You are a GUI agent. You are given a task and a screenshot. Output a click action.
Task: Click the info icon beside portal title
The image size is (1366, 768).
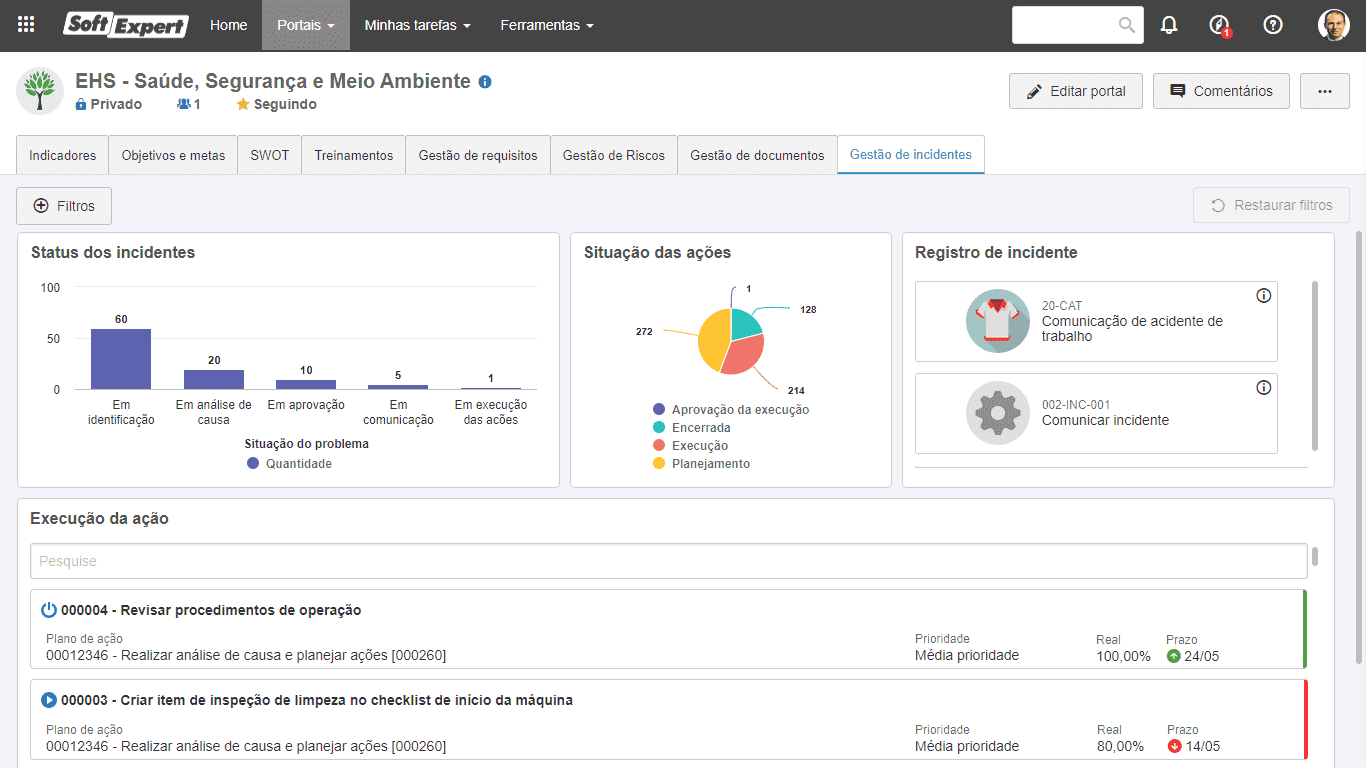point(485,82)
